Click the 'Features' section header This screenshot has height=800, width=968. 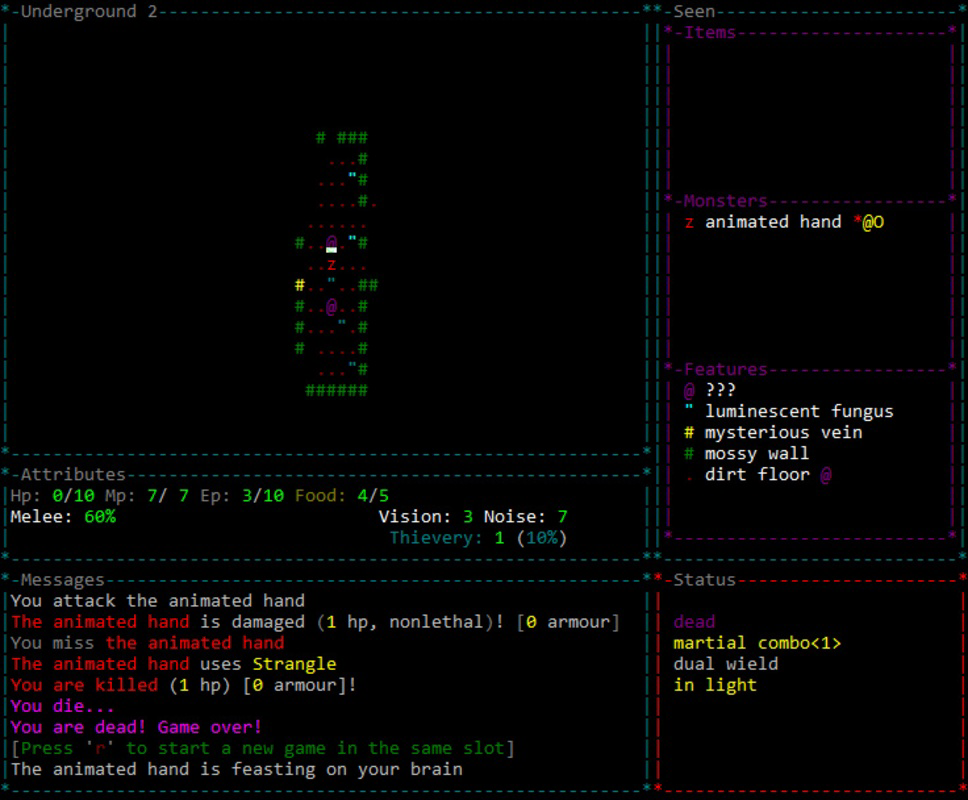tap(725, 369)
